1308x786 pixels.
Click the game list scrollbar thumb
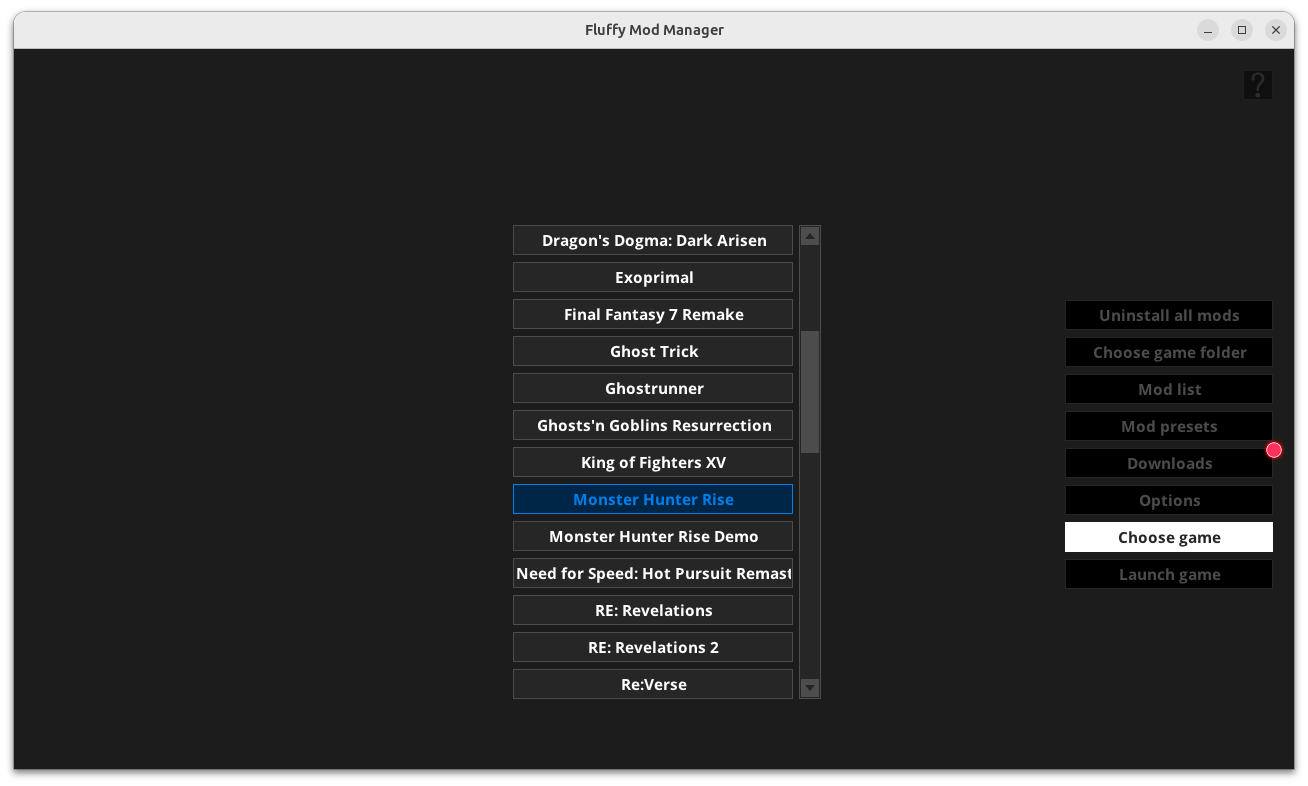point(810,392)
